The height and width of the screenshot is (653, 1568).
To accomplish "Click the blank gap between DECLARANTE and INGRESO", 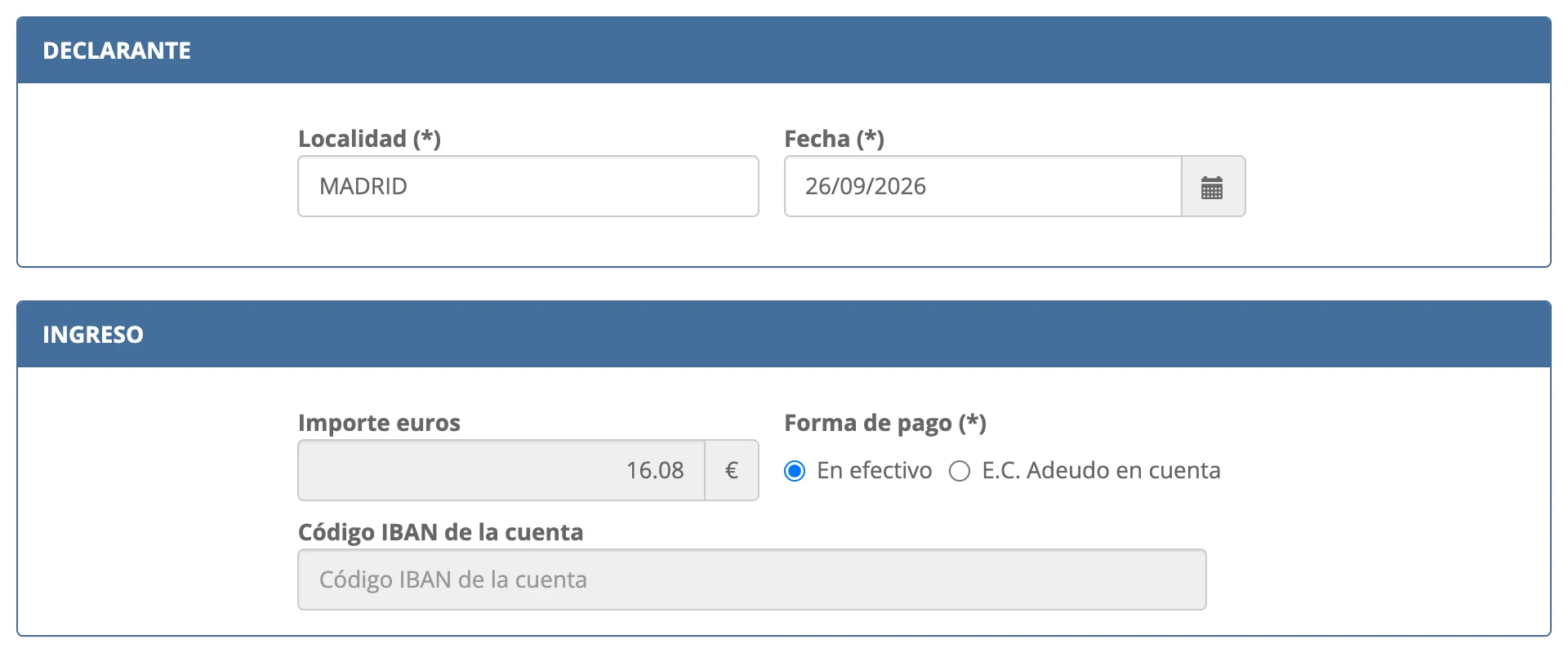I will click(784, 284).
